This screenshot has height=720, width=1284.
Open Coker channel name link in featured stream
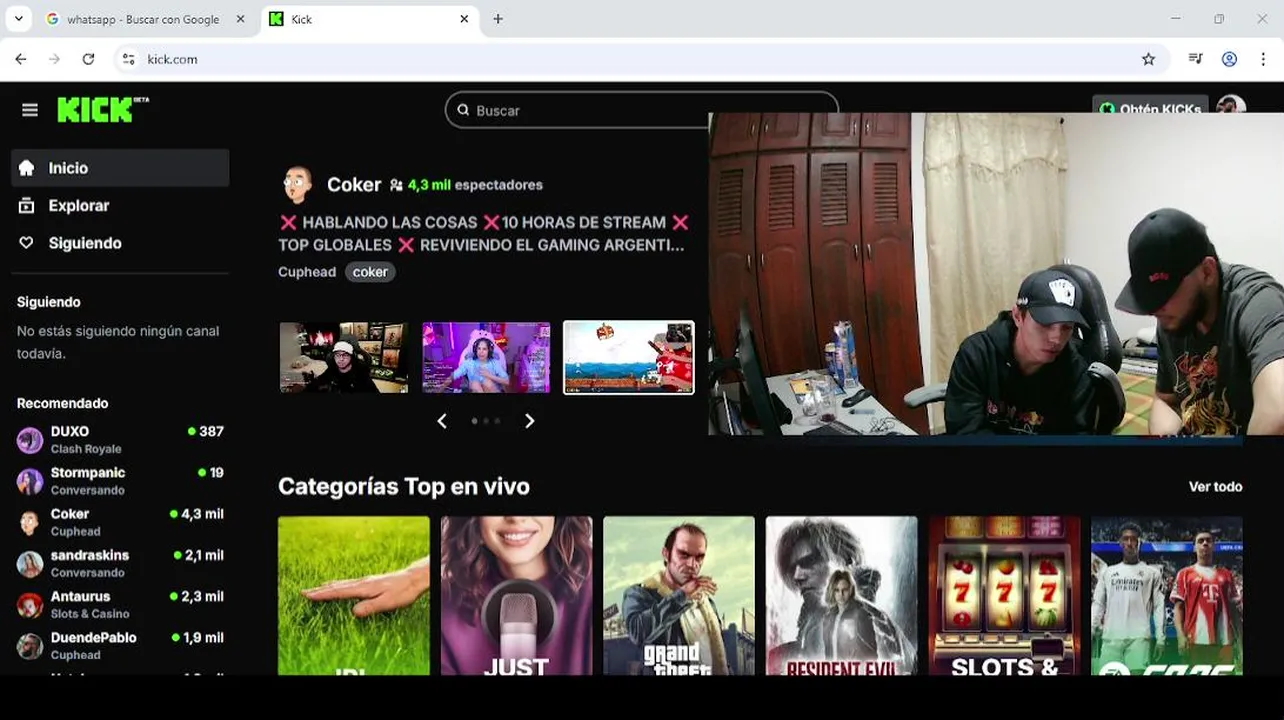coord(354,185)
